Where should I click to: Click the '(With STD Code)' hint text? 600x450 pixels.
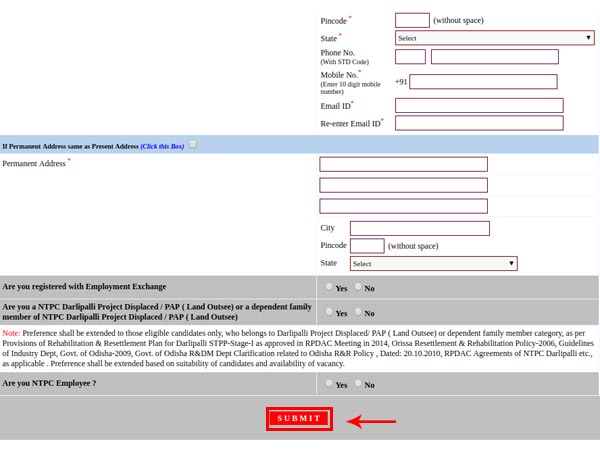[345, 62]
